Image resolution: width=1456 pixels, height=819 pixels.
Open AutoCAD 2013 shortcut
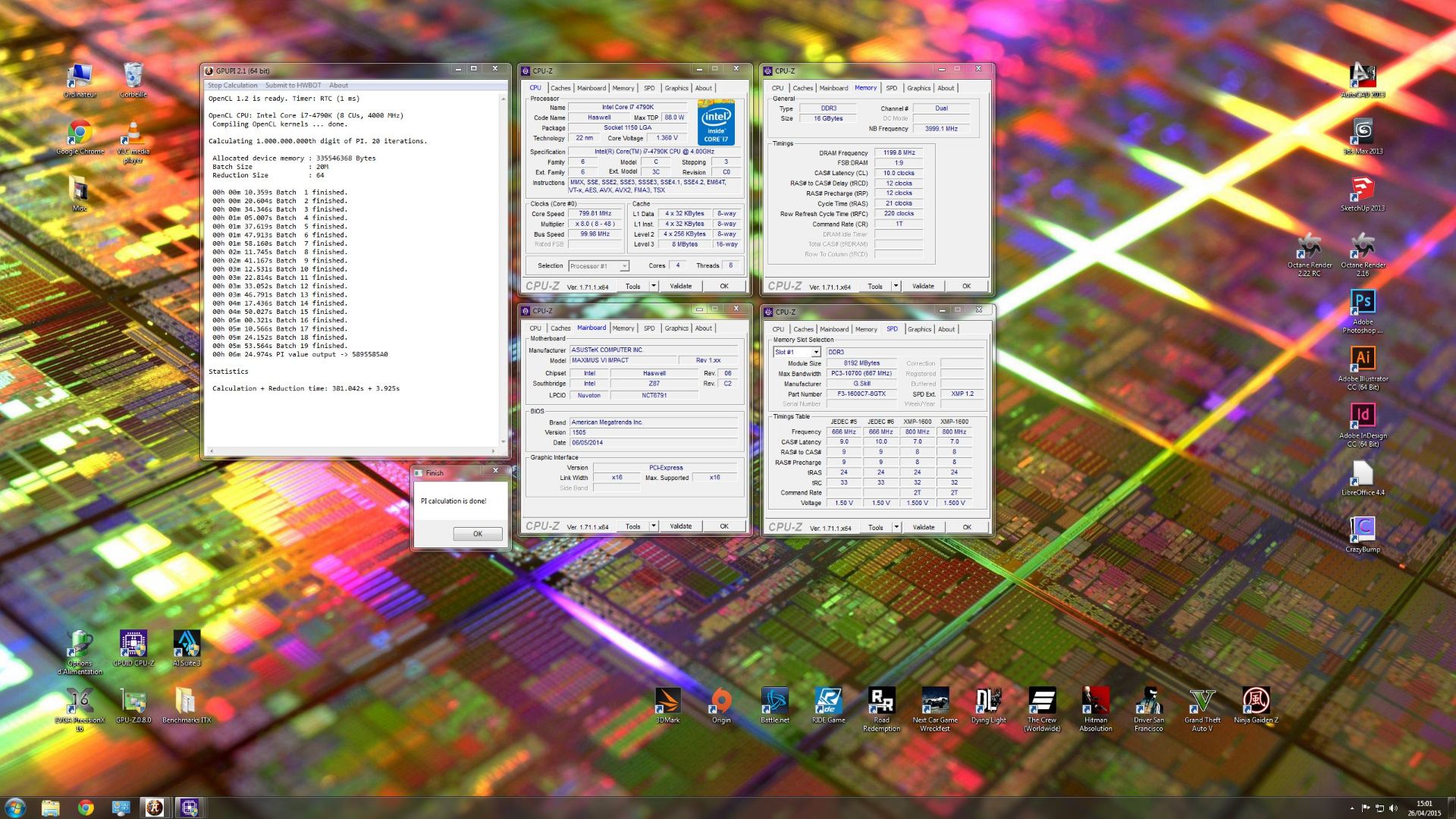coord(1363,80)
